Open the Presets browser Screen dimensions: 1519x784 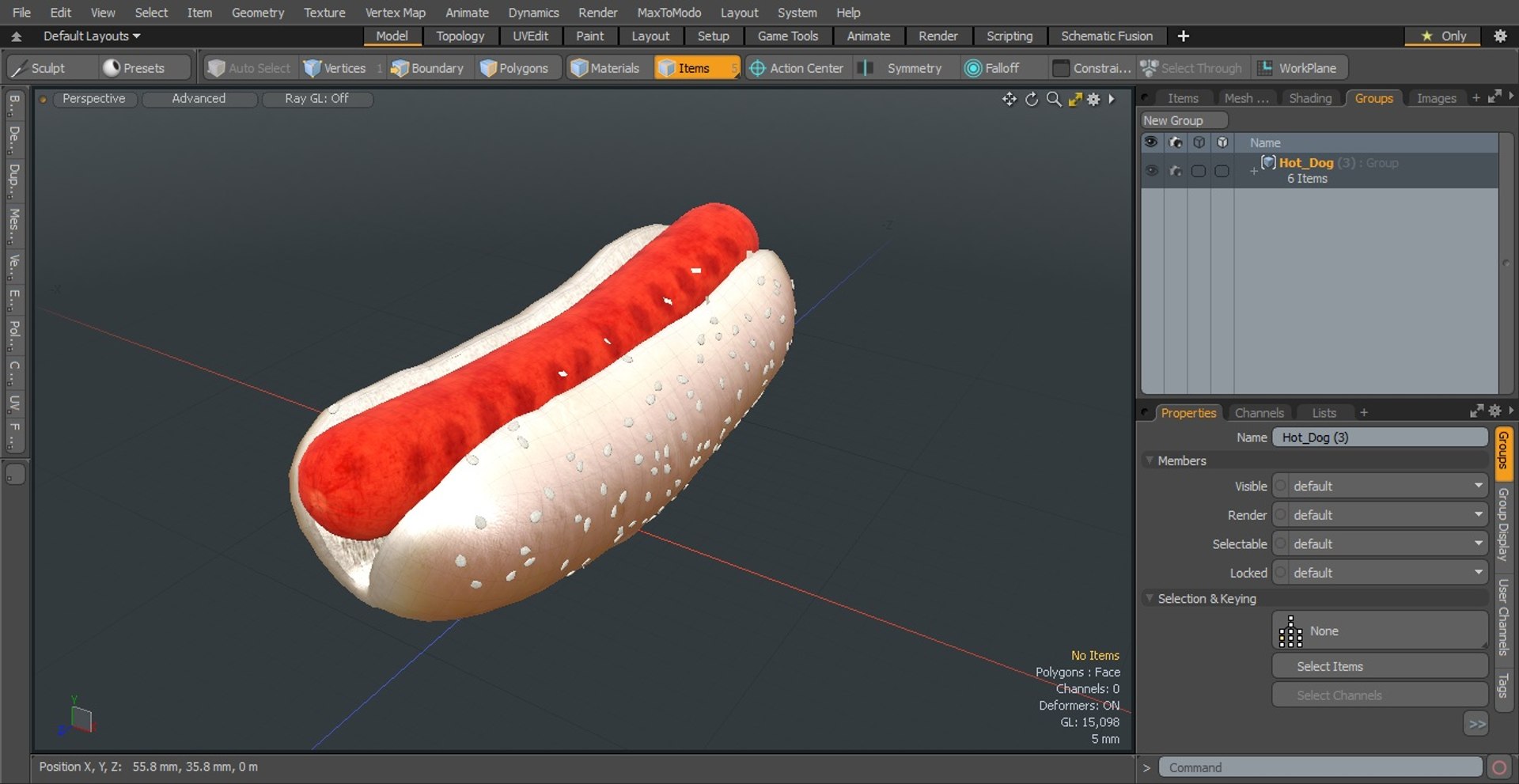pyautogui.click(x=145, y=68)
